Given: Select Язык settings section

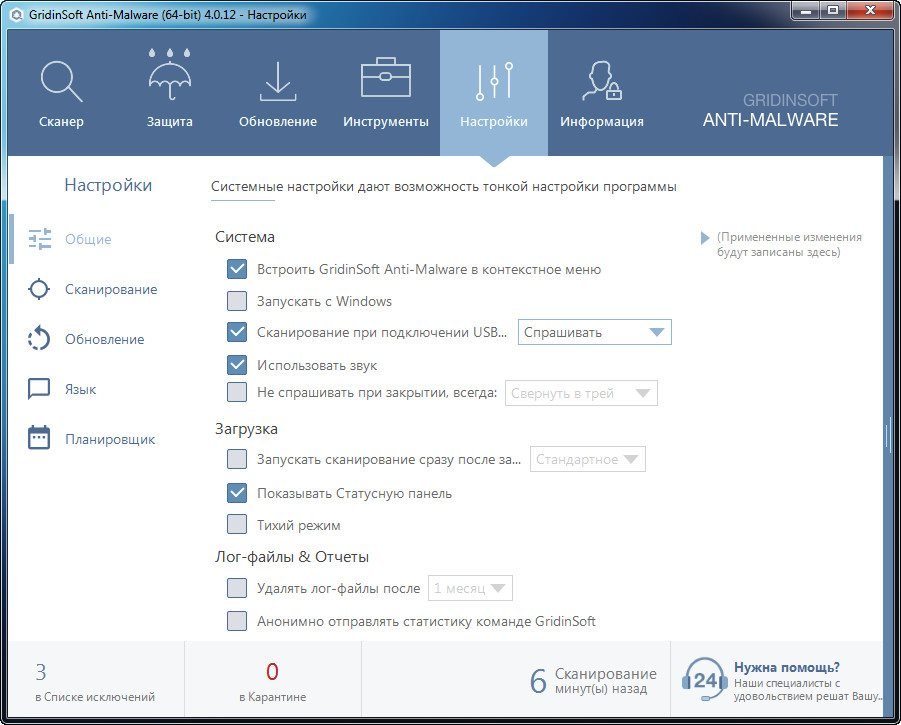Looking at the screenshot, I should (80, 389).
